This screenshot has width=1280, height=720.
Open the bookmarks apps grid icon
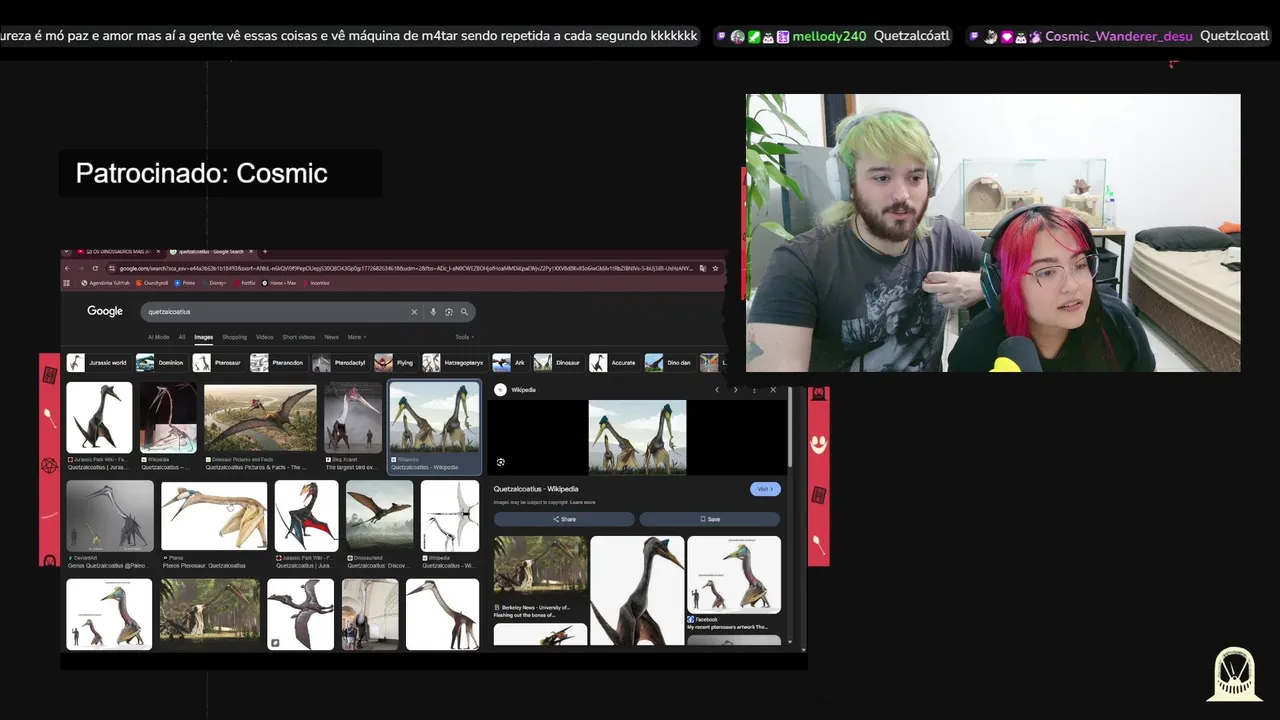click(x=66, y=283)
